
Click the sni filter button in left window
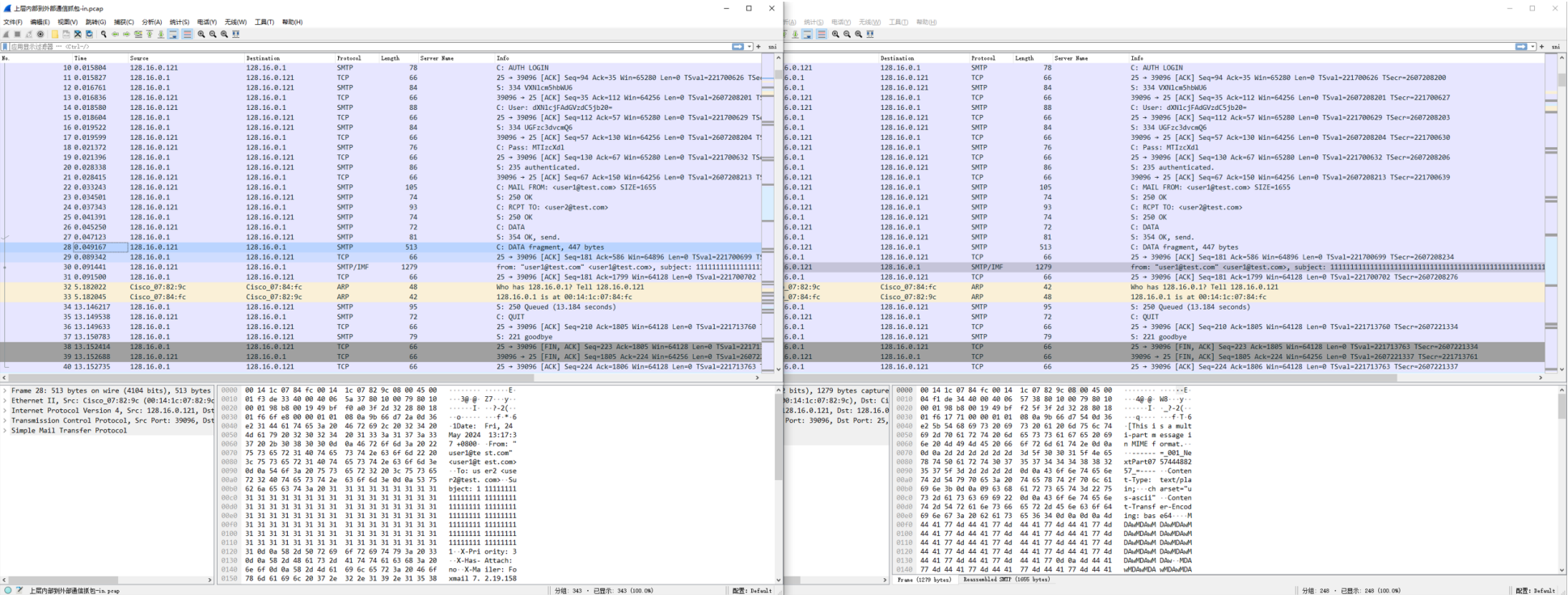tap(772, 47)
